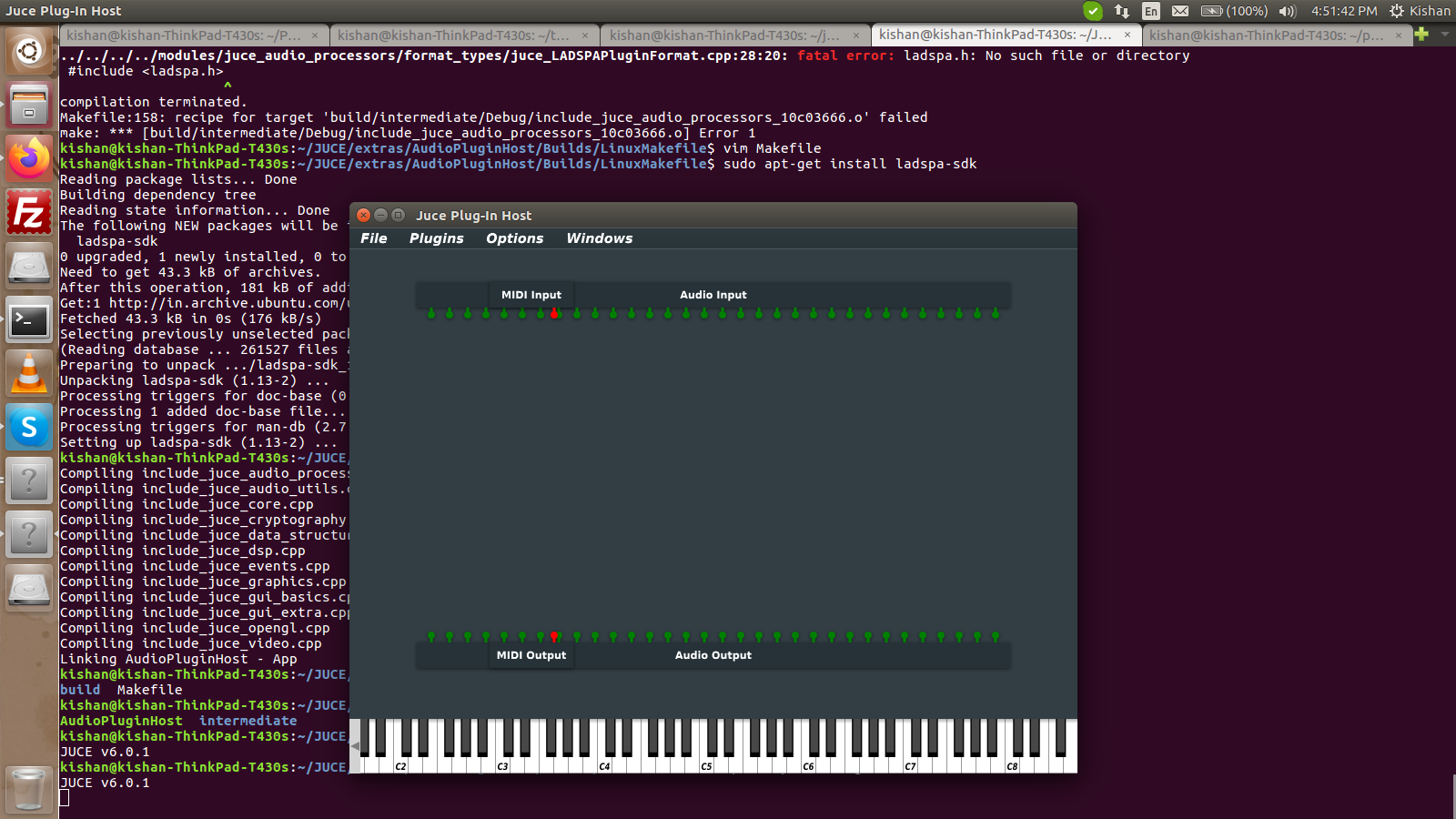Launch VLC media player from the launcher

[x=29, y=373]
